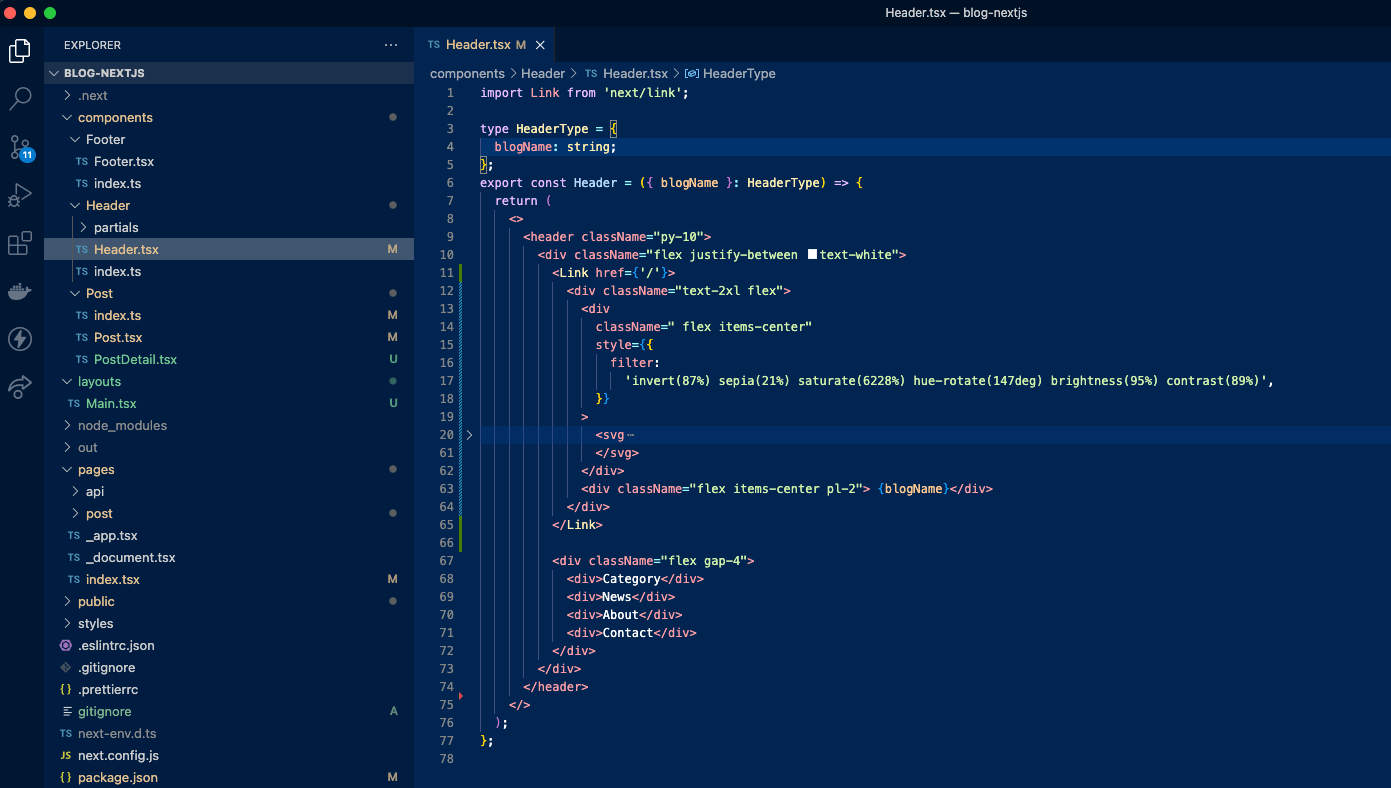Click the HeaderType symbol icon in the breadcrumb
Image resolution: width=1391 pixels, height=788 pixels.
692,73
